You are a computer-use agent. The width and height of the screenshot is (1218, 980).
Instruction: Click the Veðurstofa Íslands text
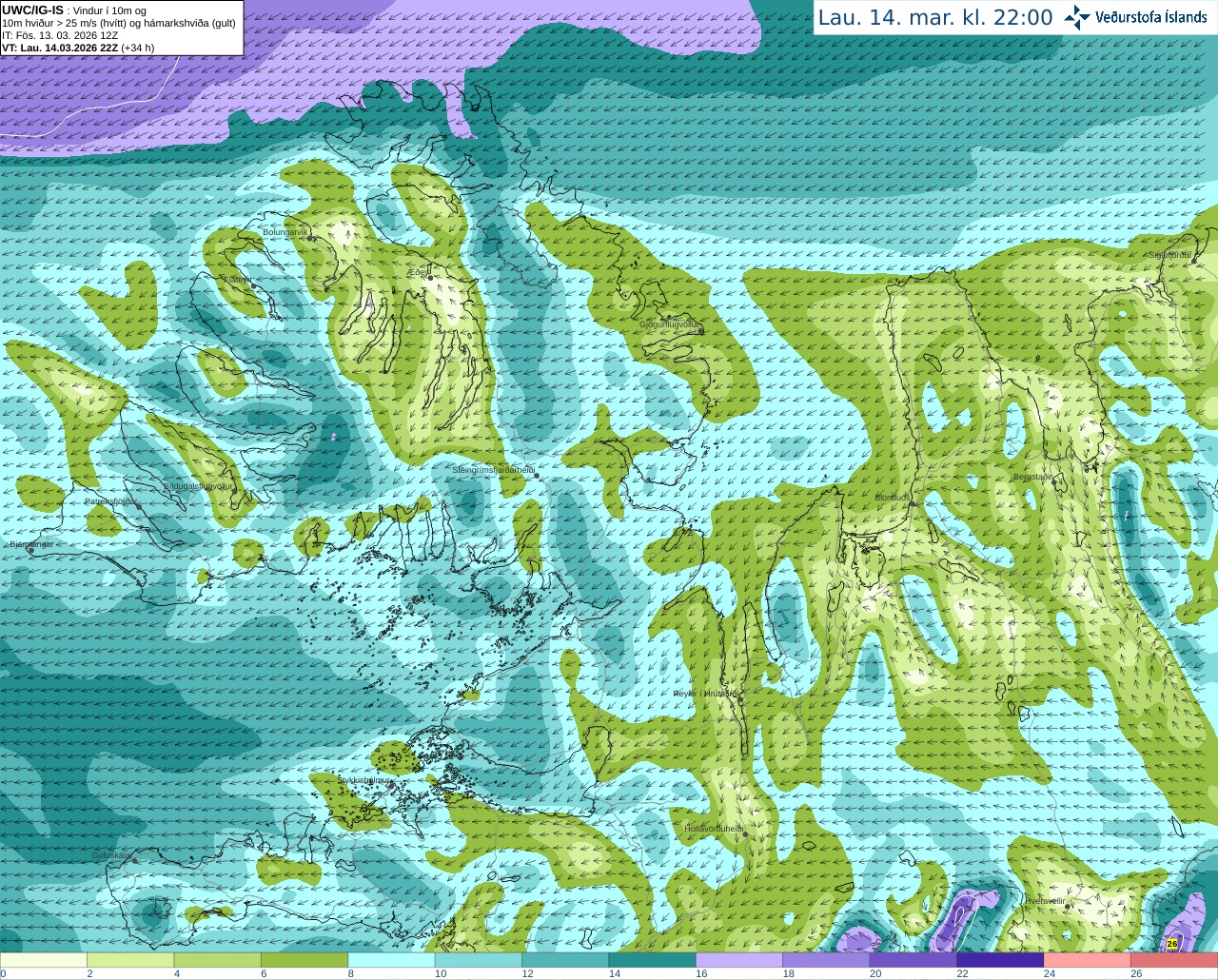click(1151, 17)
